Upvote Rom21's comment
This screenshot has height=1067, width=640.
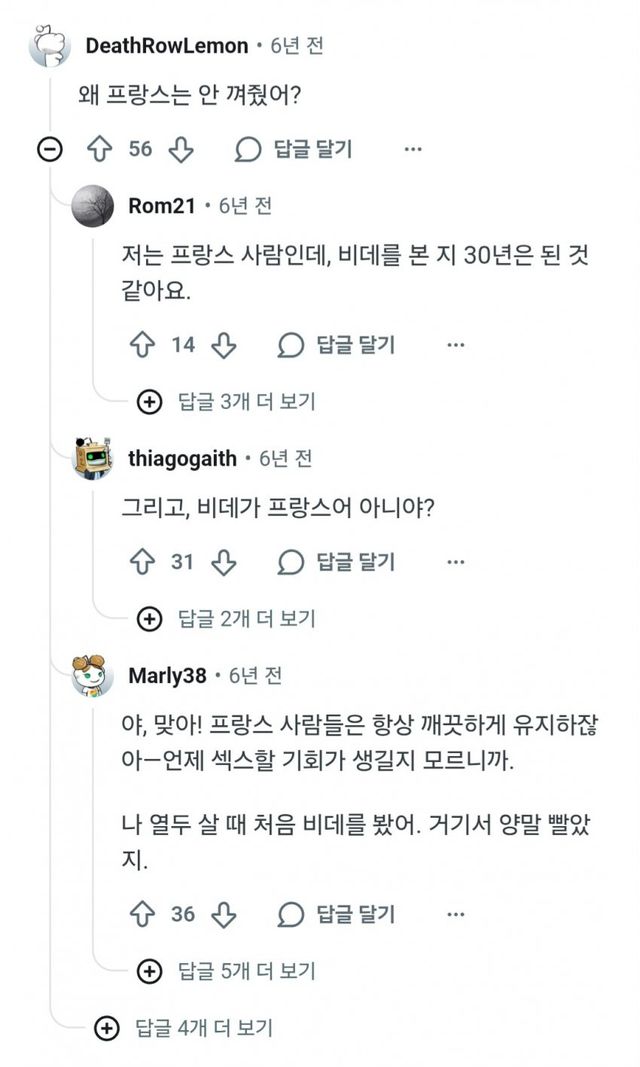pos(141,345)
